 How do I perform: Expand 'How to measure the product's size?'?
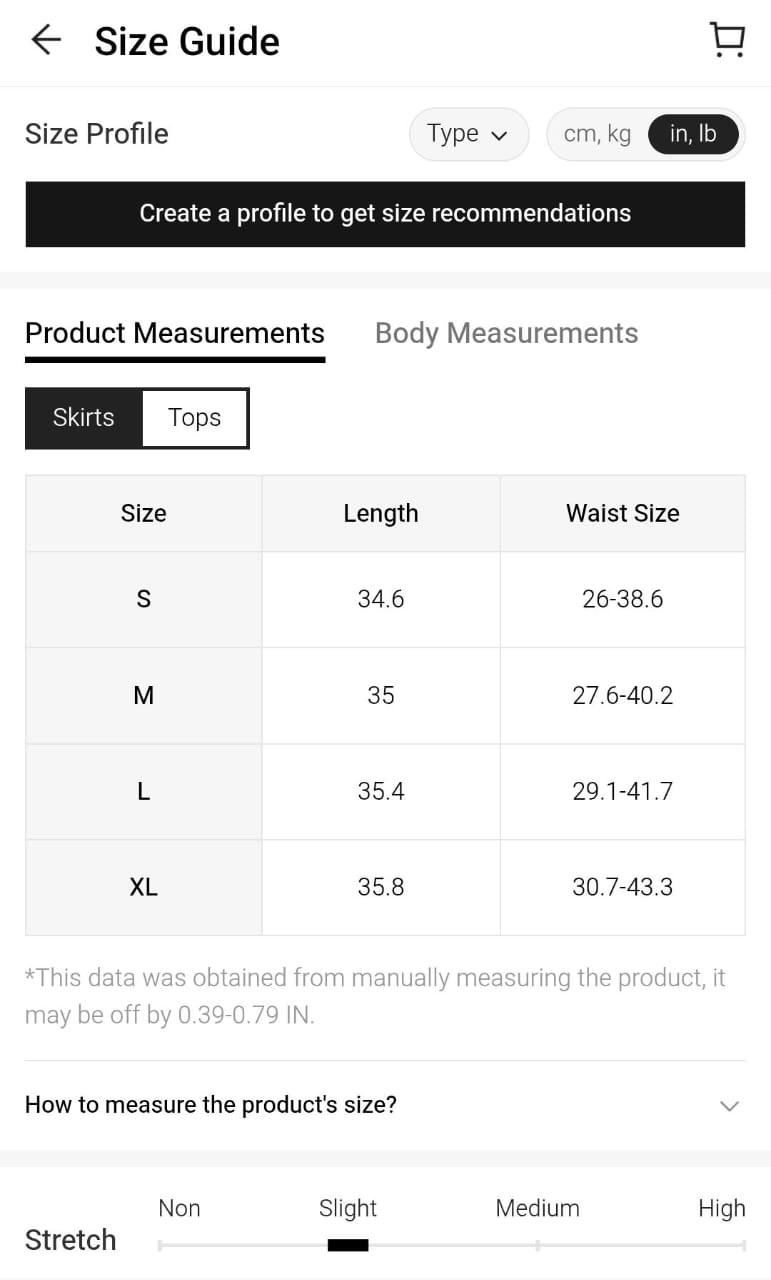[211, 1105]
